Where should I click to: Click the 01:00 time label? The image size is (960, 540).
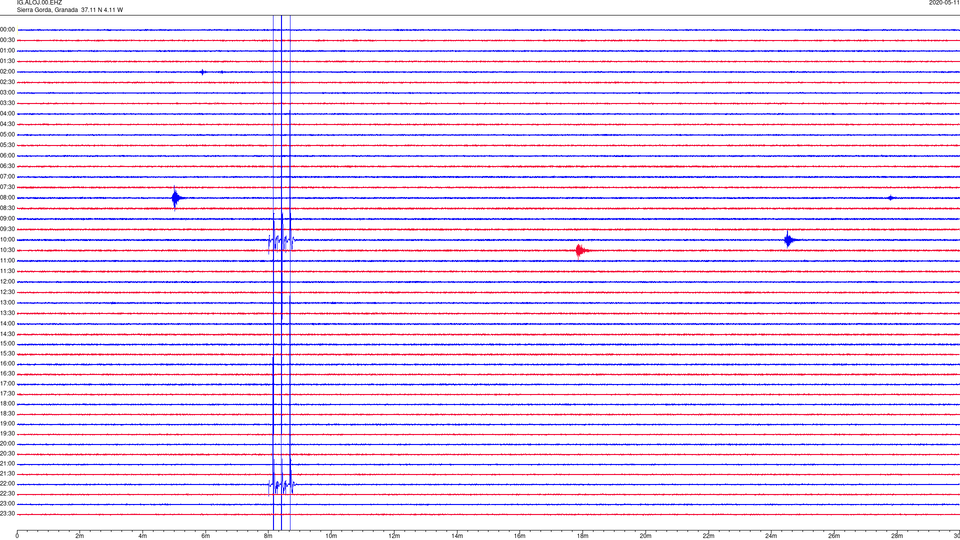click(x=8, y=51)
